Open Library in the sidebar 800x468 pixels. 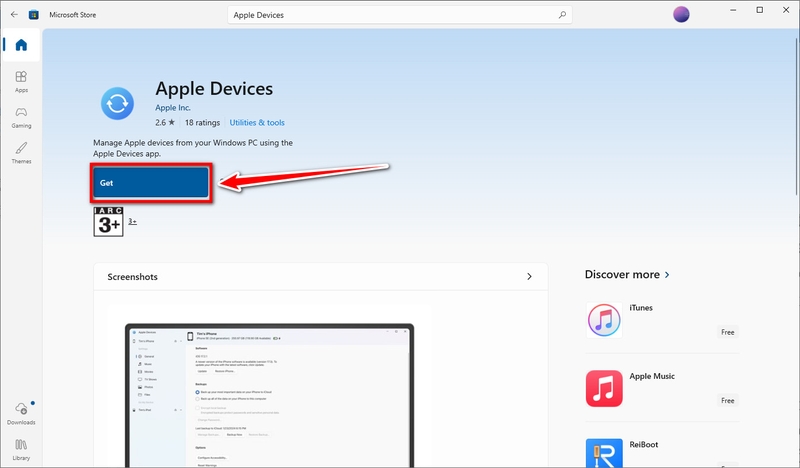coord(21,450)
